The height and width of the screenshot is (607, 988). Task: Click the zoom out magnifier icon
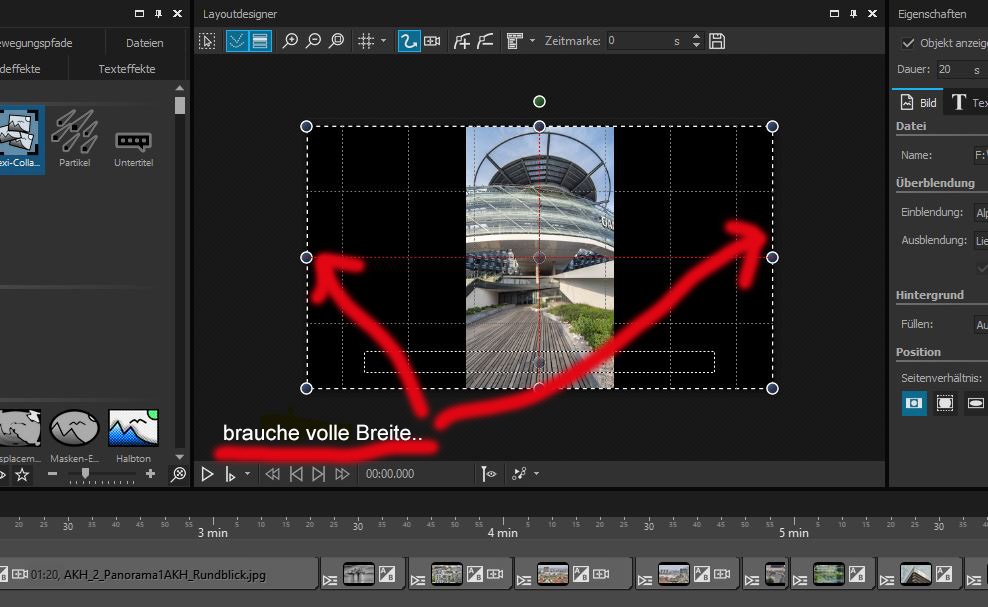[x=313, y=41]
